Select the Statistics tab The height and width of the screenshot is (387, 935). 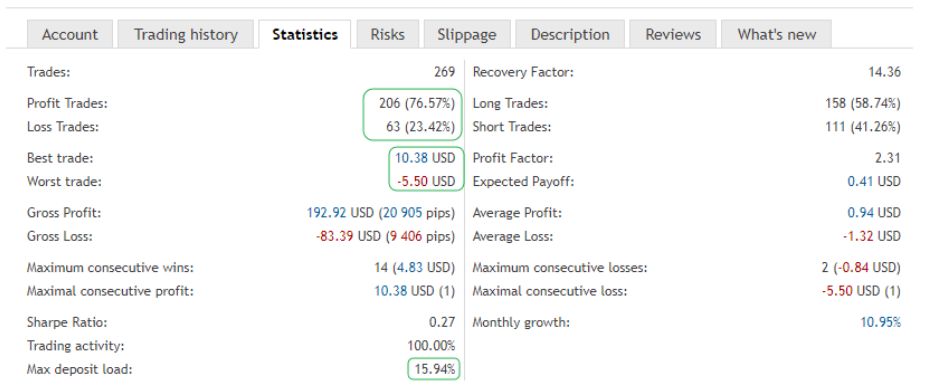click(x=305, y=35)
